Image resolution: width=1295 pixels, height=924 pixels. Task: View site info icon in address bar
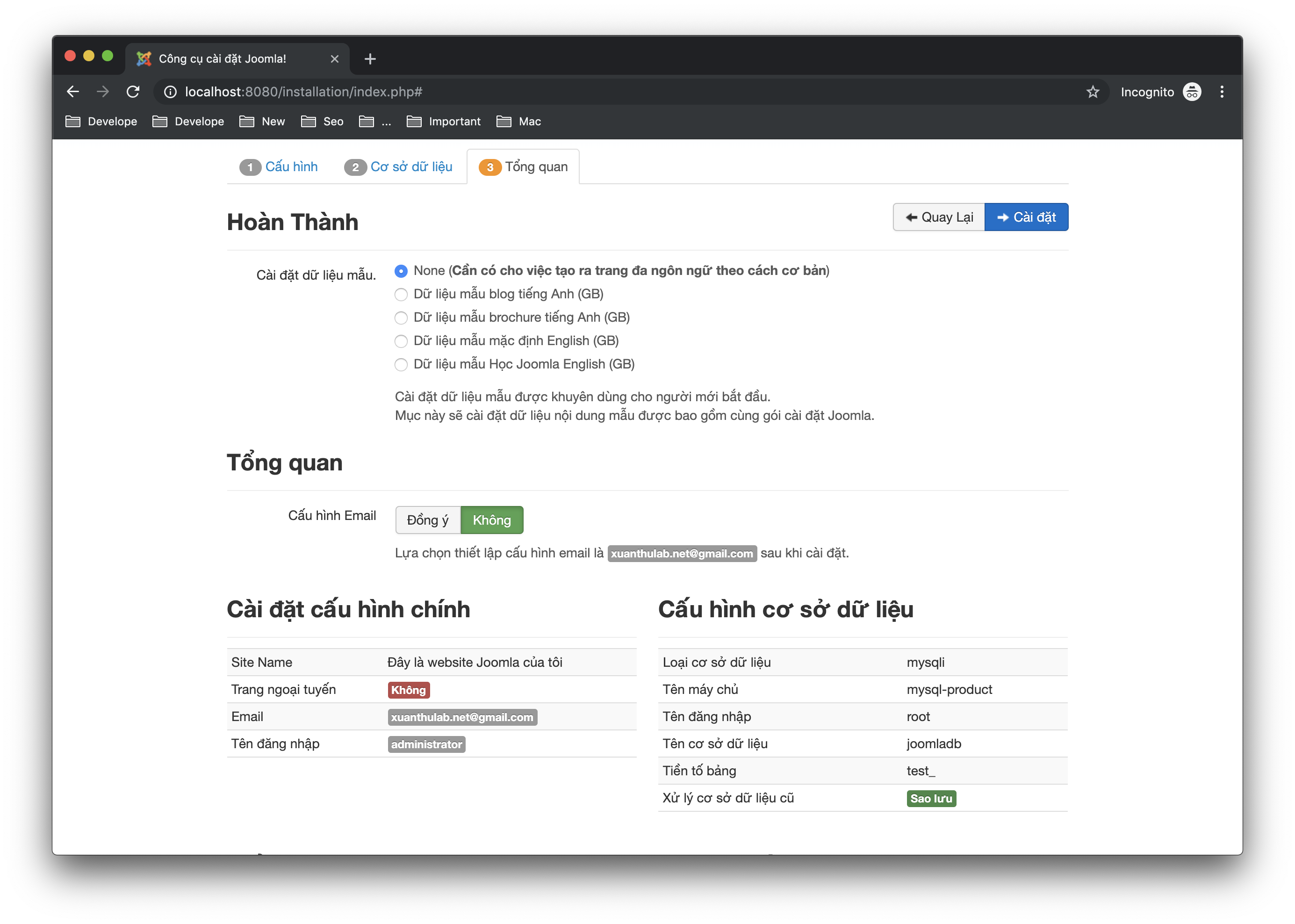point(170,92)
